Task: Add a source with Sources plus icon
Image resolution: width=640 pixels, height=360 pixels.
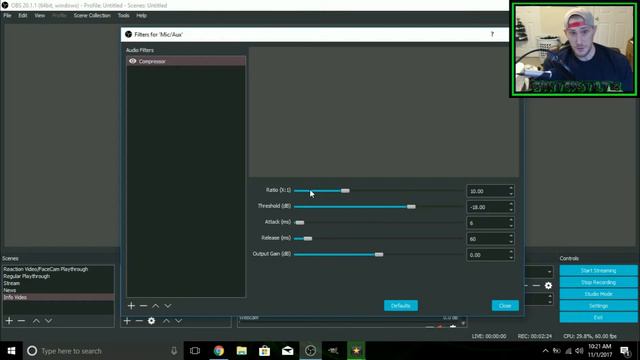Action: pos(127,321)
